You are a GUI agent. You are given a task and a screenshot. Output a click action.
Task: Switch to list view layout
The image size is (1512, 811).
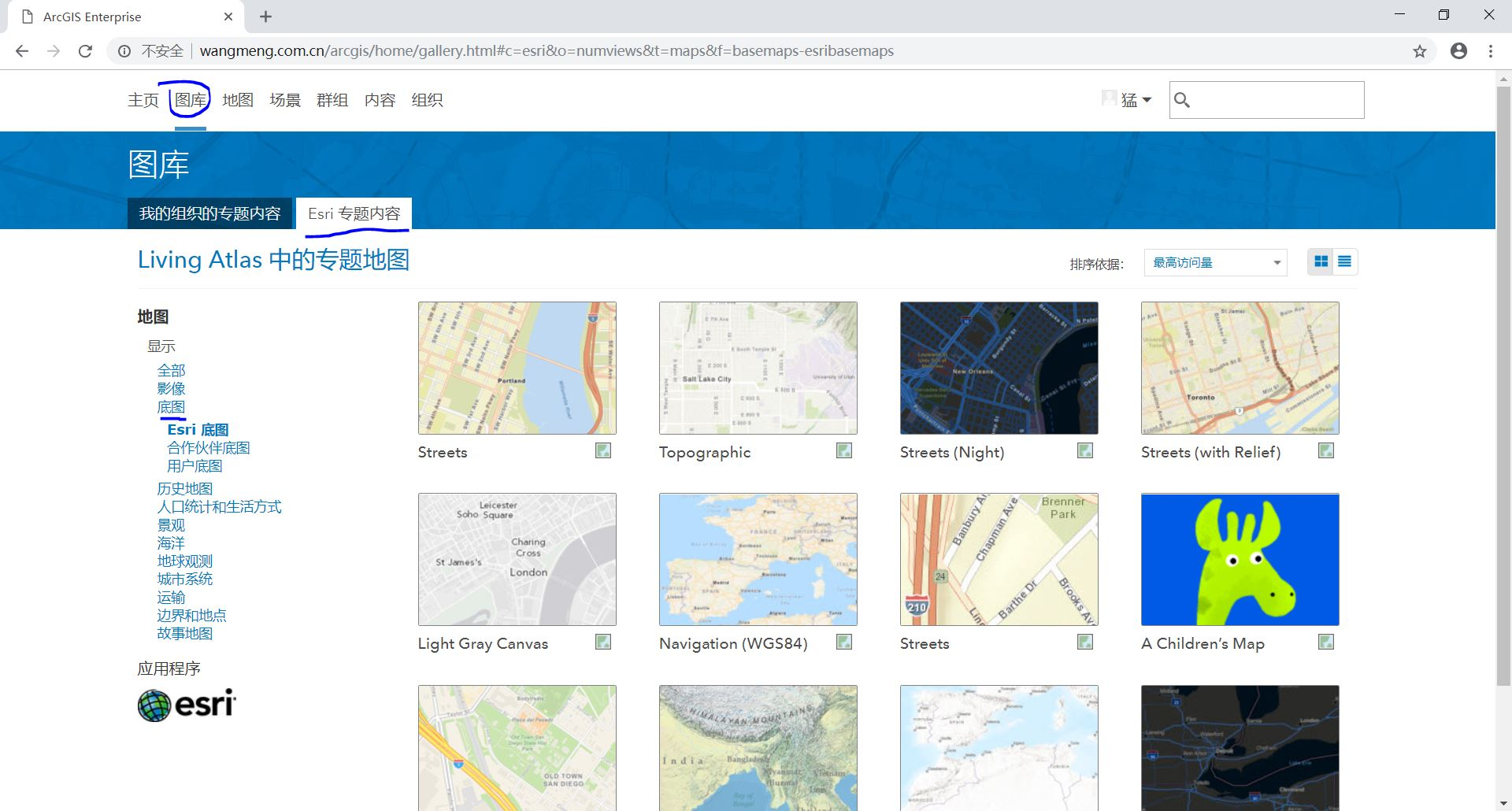[x=1345, y=262]
